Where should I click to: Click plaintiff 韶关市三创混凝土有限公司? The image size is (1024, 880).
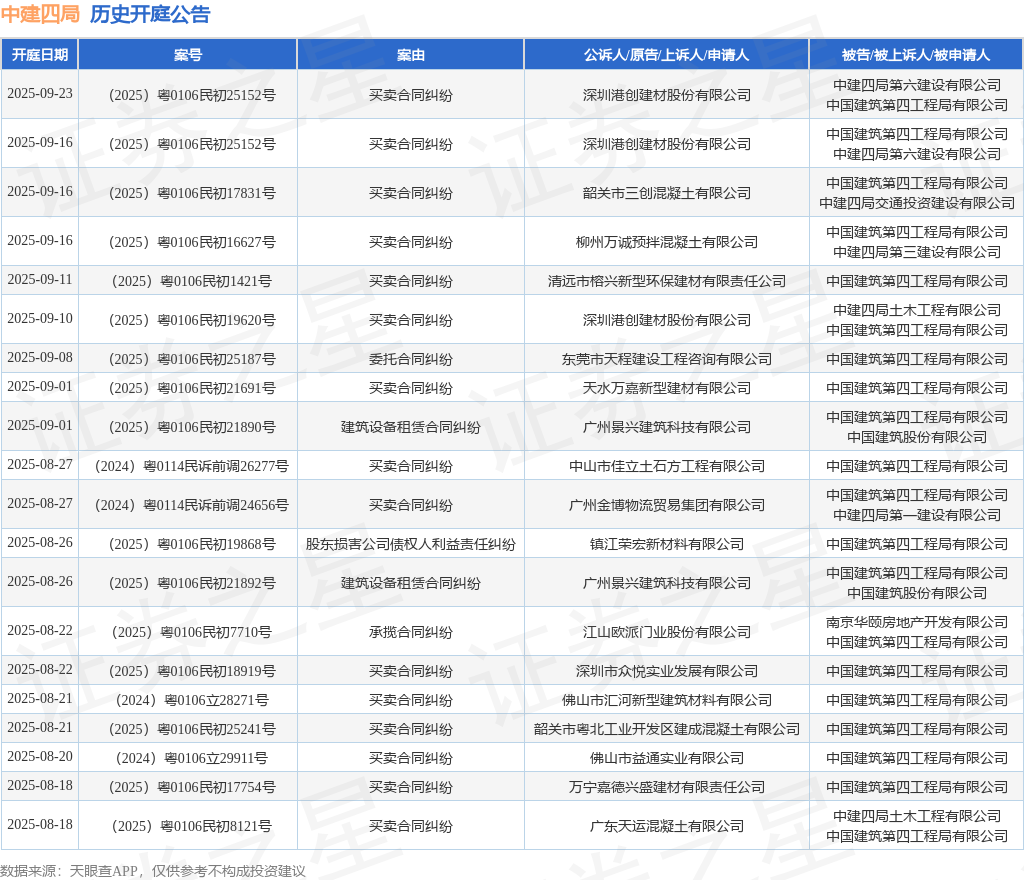[x=667, y=193]
